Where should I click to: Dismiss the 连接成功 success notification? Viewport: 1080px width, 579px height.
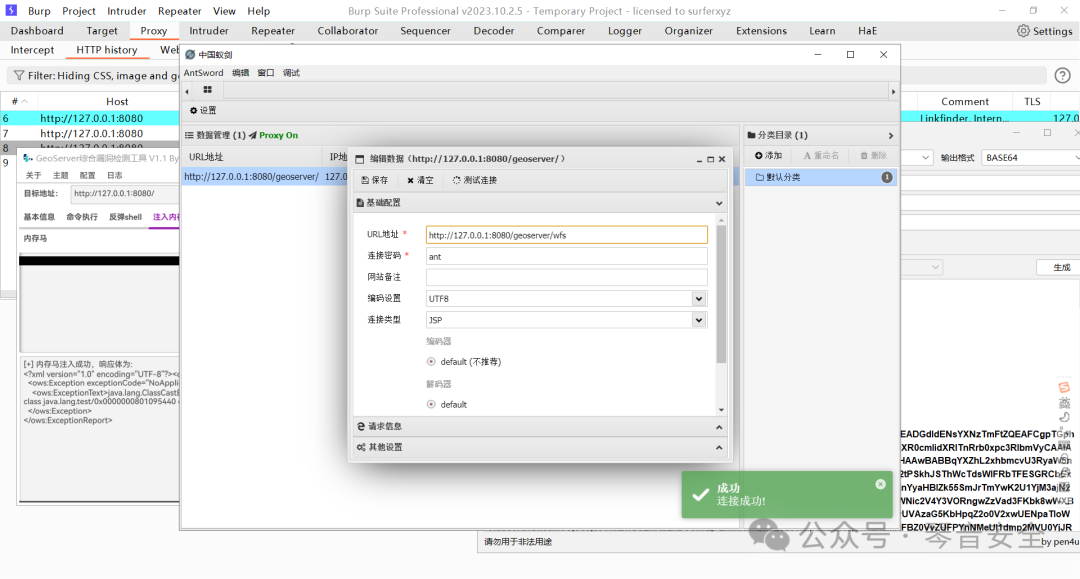pyautogui.click(x=880, y=484)
